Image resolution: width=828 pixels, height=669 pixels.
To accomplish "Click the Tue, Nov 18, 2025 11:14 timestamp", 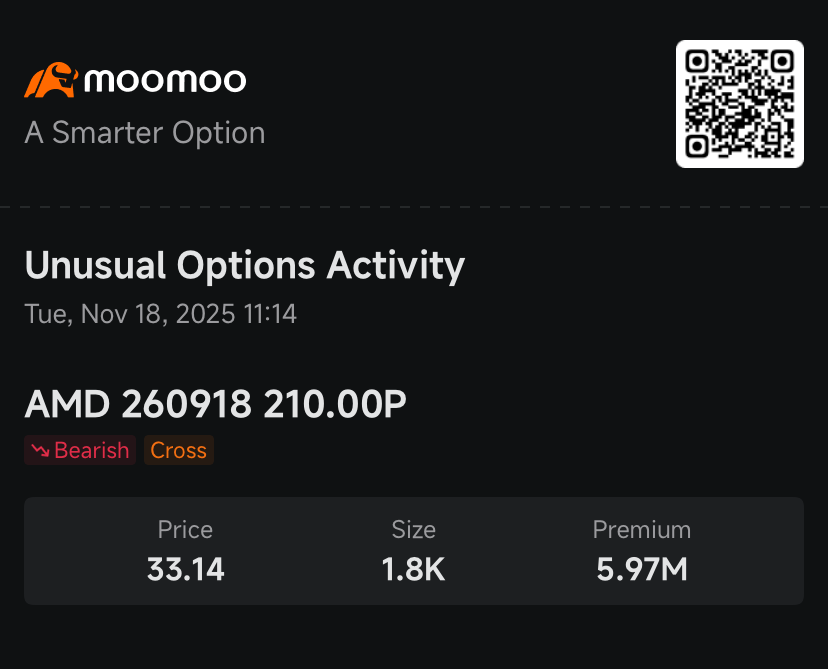I will tap(161, 314).
